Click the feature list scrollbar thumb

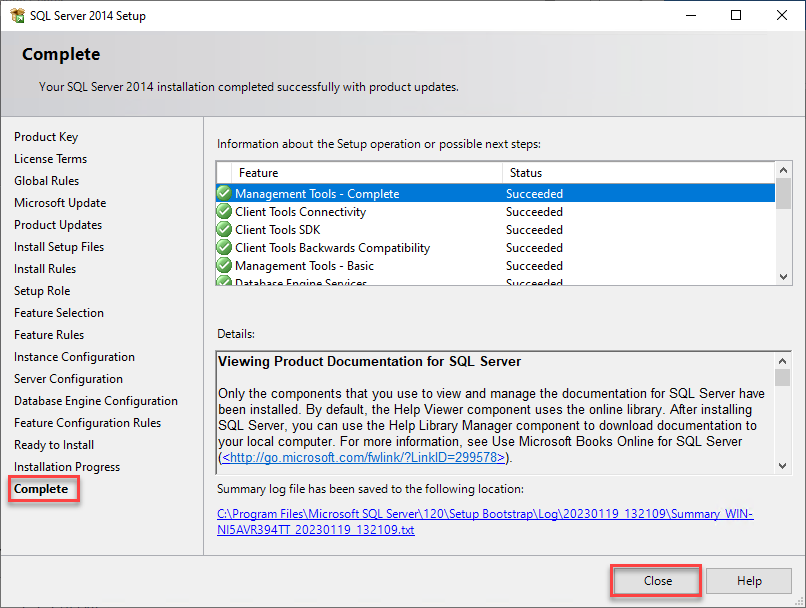783,193
